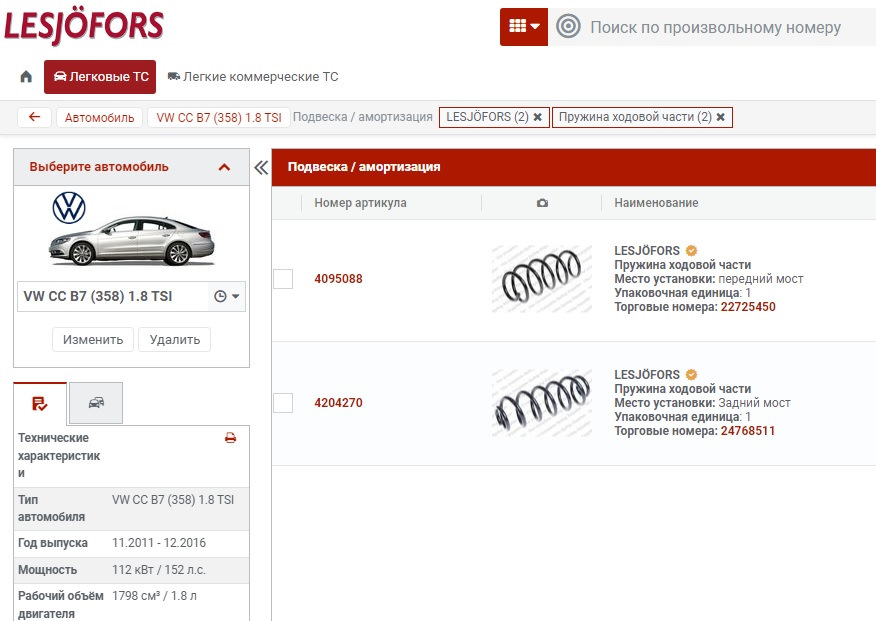Remove Пружина ходовой части (2) filter
The width and height of the screenshot is (876, 621).
coord(721,117)
